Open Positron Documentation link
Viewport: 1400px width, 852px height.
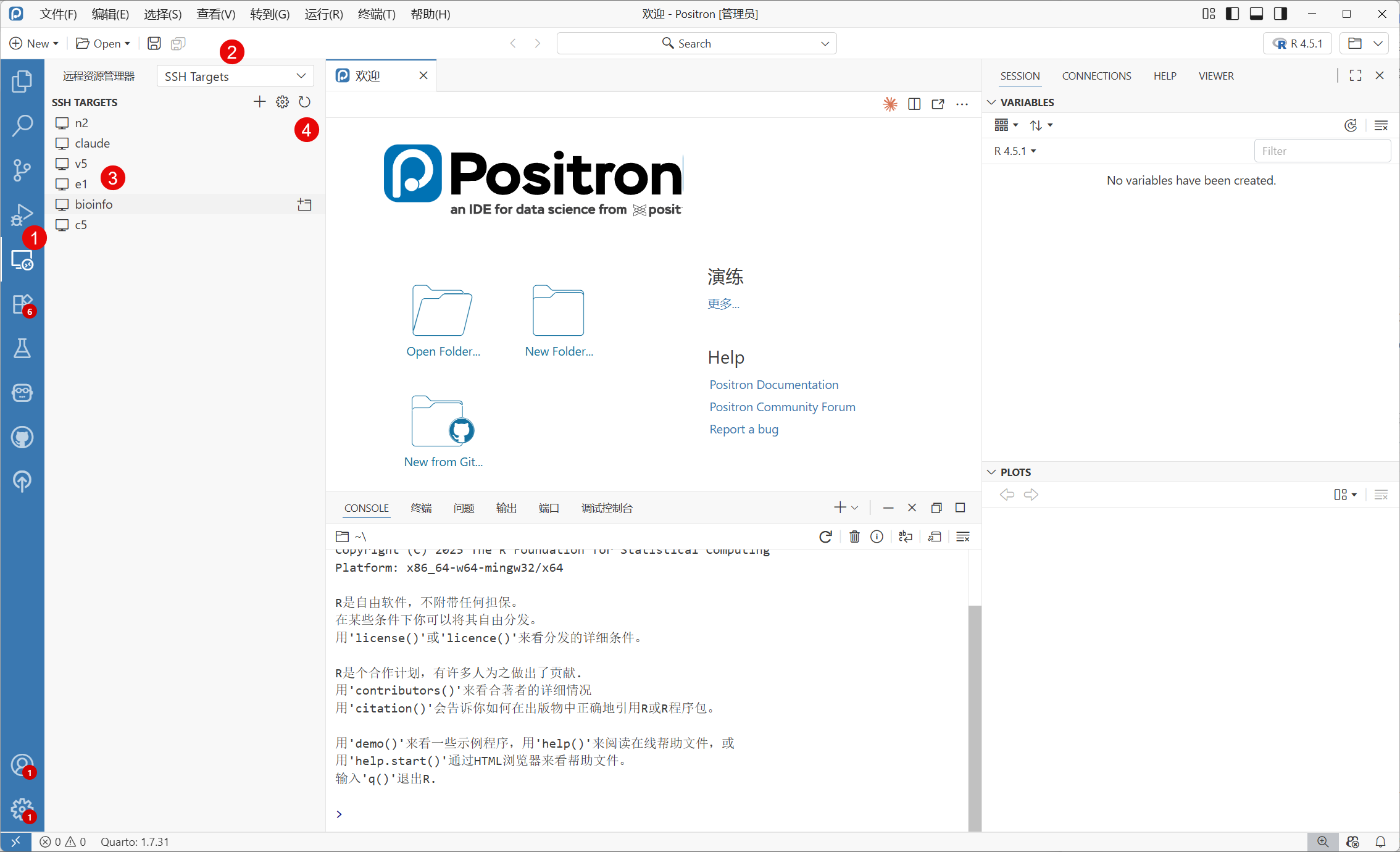[x=773, y=385]
